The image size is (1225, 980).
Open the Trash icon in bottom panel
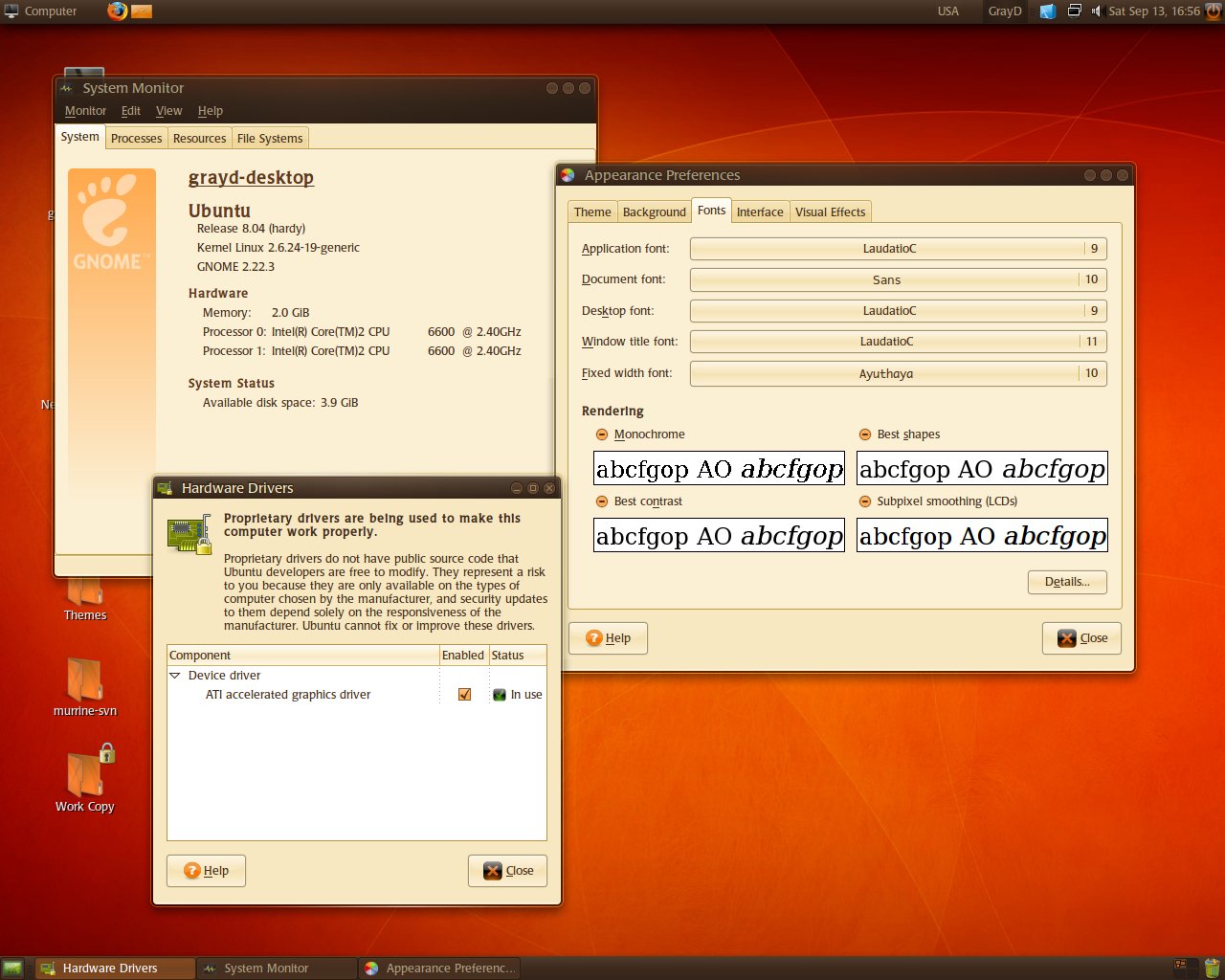[x=1213, y=968]
